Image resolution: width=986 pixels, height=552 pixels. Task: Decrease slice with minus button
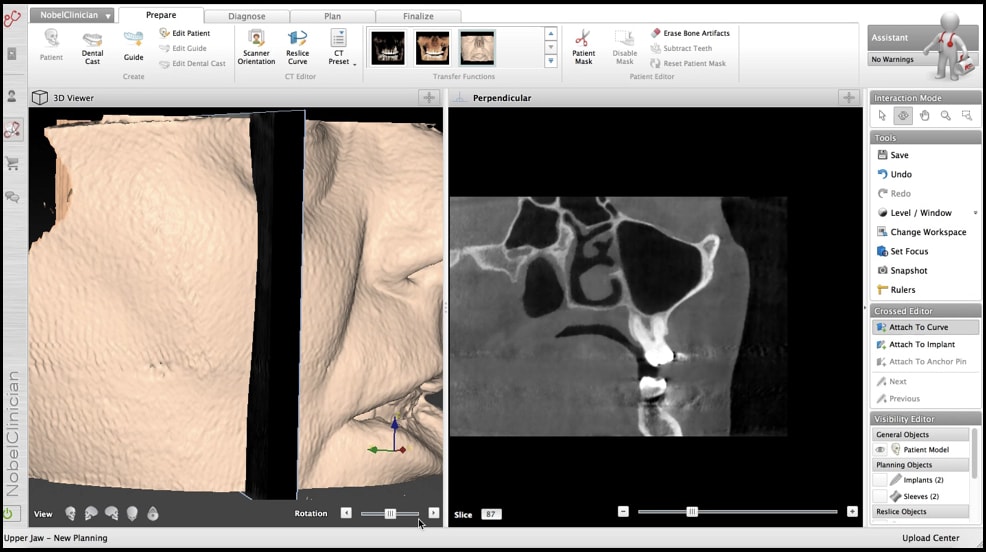(623, 511)
